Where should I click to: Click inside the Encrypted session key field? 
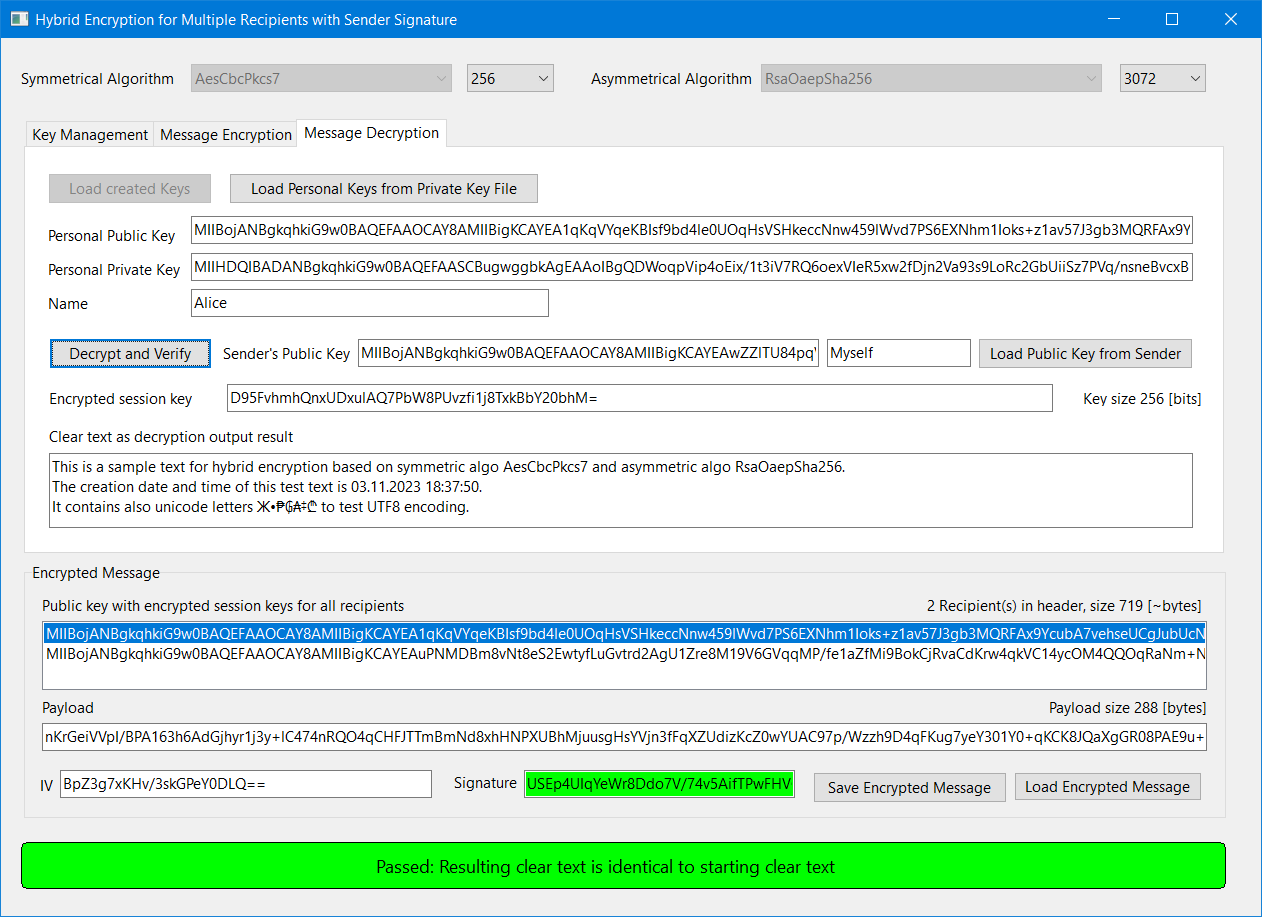[x=638, y=398]
